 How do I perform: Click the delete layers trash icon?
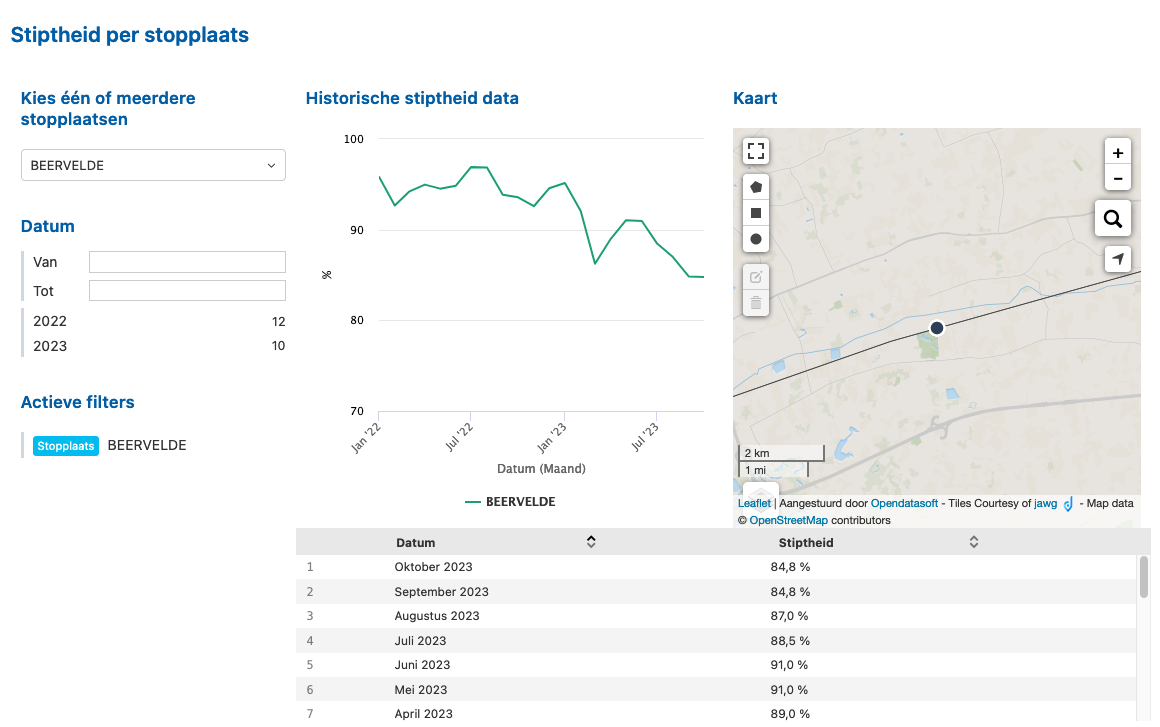(756, 302)
